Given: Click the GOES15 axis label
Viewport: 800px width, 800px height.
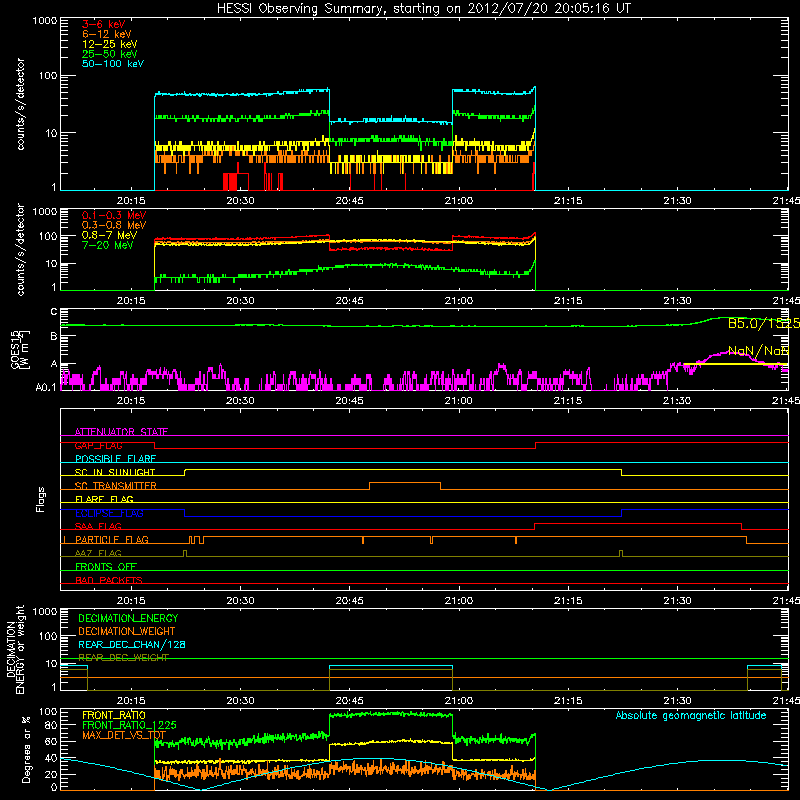Looking at the screenshot, I should click(x=20, y=349).
